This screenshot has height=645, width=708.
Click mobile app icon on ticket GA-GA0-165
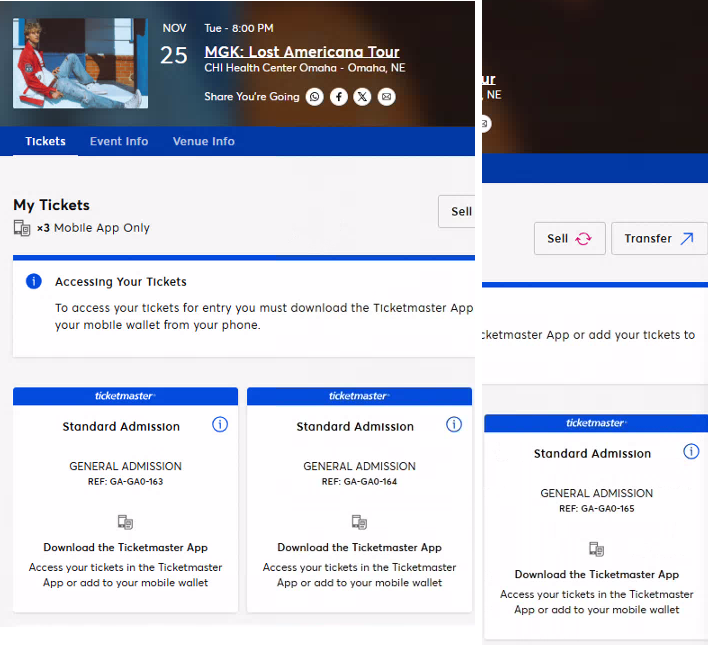596,549
